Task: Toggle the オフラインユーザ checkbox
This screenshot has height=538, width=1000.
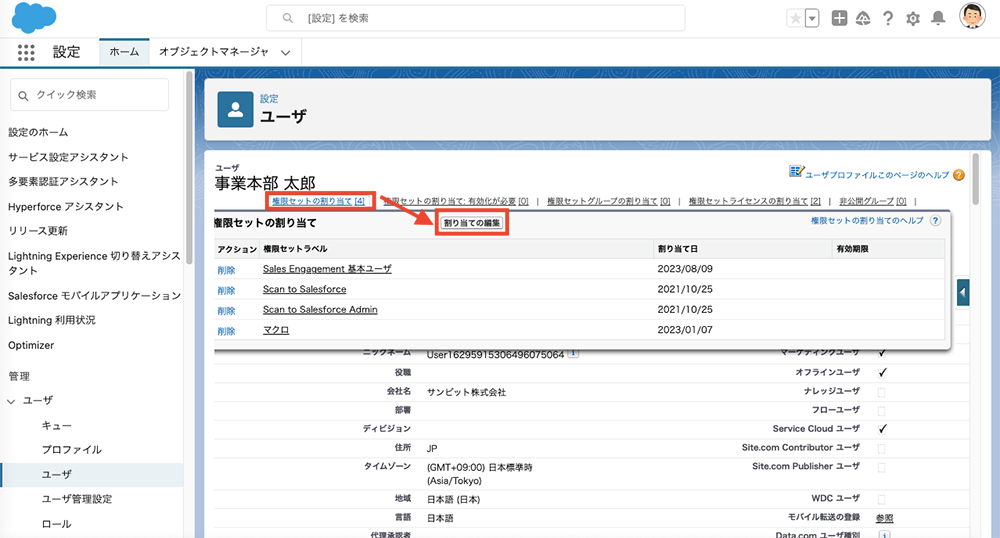Action: point(882,372)
